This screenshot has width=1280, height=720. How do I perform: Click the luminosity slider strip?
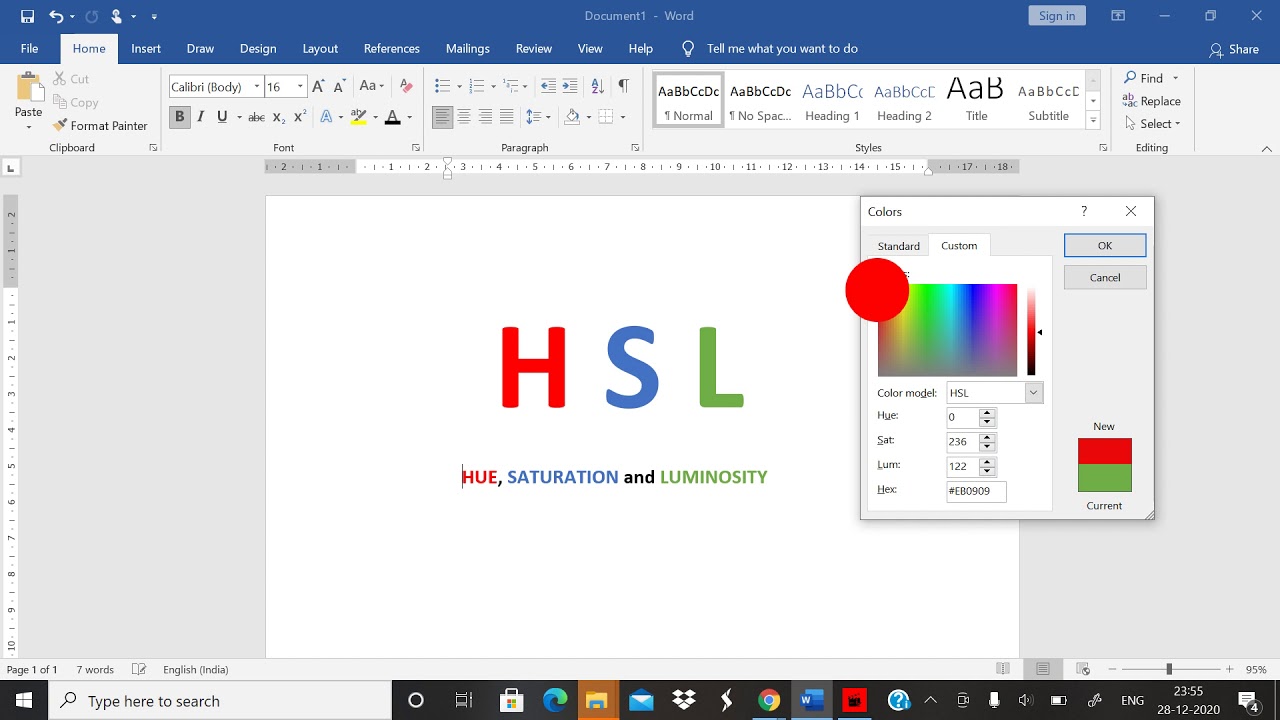coord(1031,330)
